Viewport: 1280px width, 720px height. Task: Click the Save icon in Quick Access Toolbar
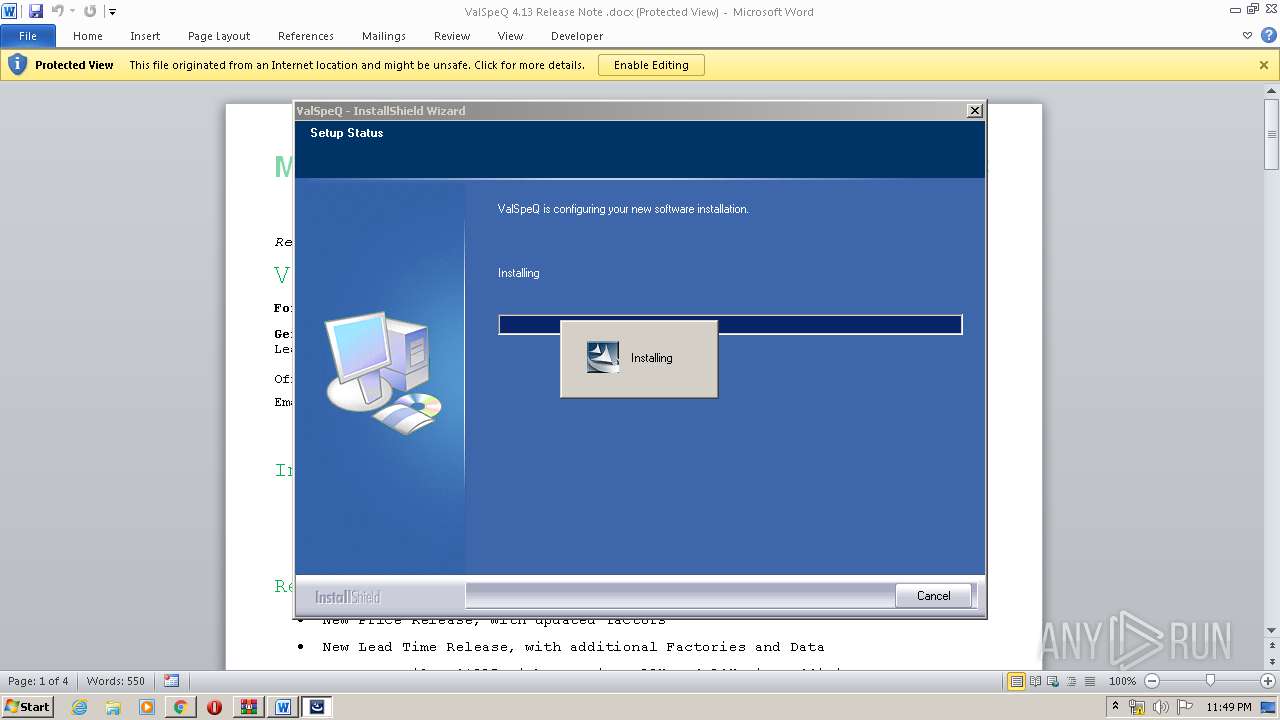[36, 11]
